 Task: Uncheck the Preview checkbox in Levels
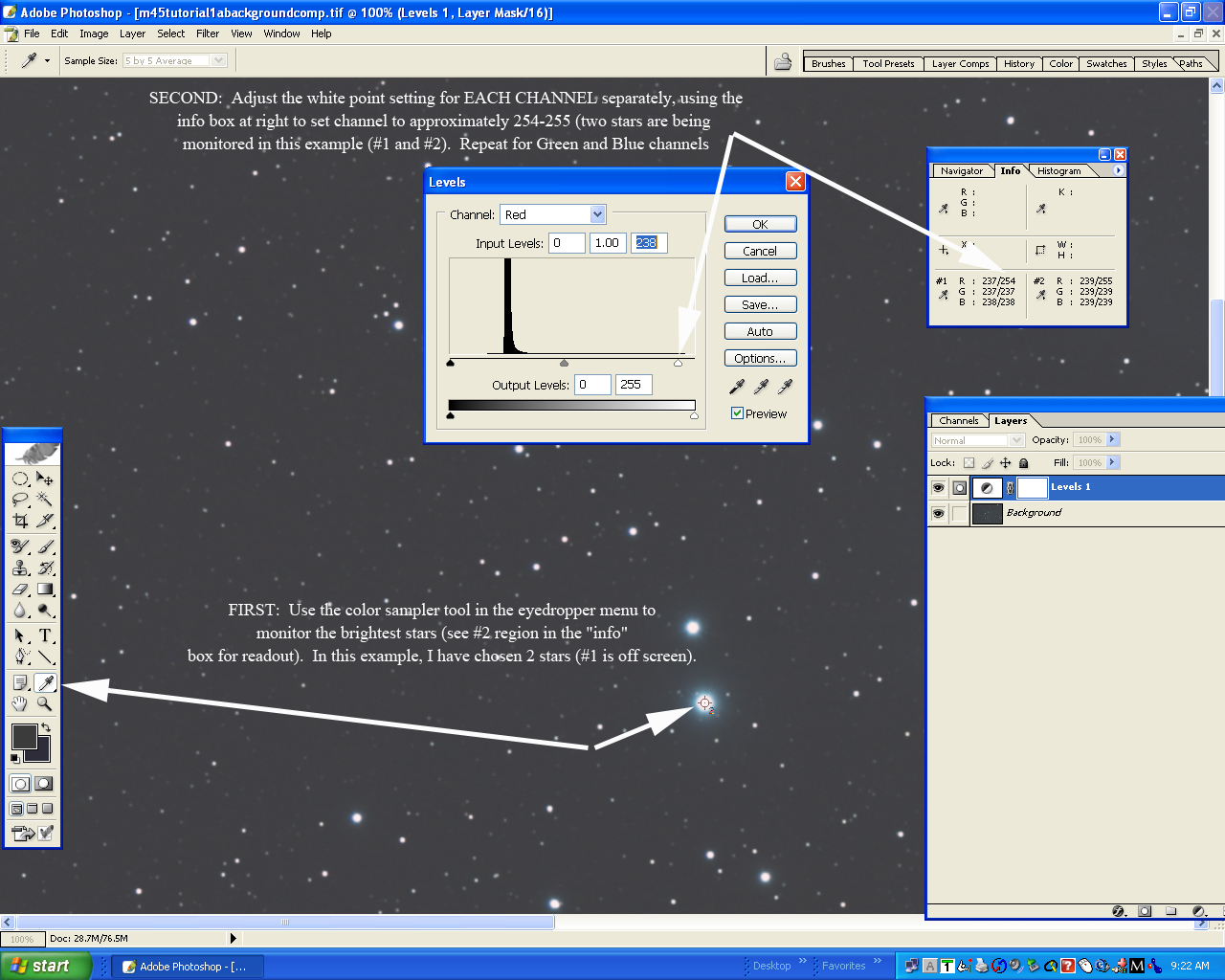pyautogui.click(x=737, y=413)
